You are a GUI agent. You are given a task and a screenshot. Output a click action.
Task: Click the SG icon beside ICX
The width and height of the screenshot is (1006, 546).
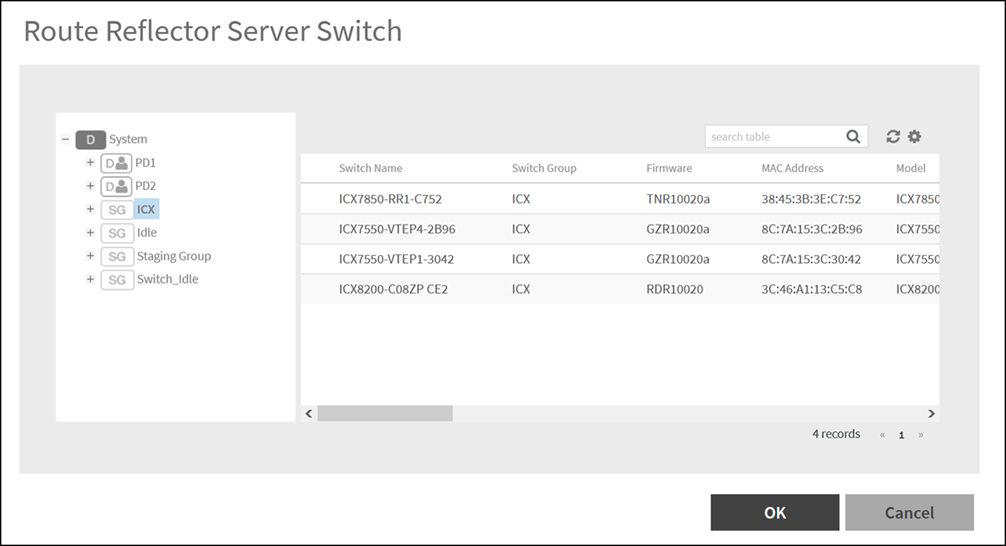117,210
